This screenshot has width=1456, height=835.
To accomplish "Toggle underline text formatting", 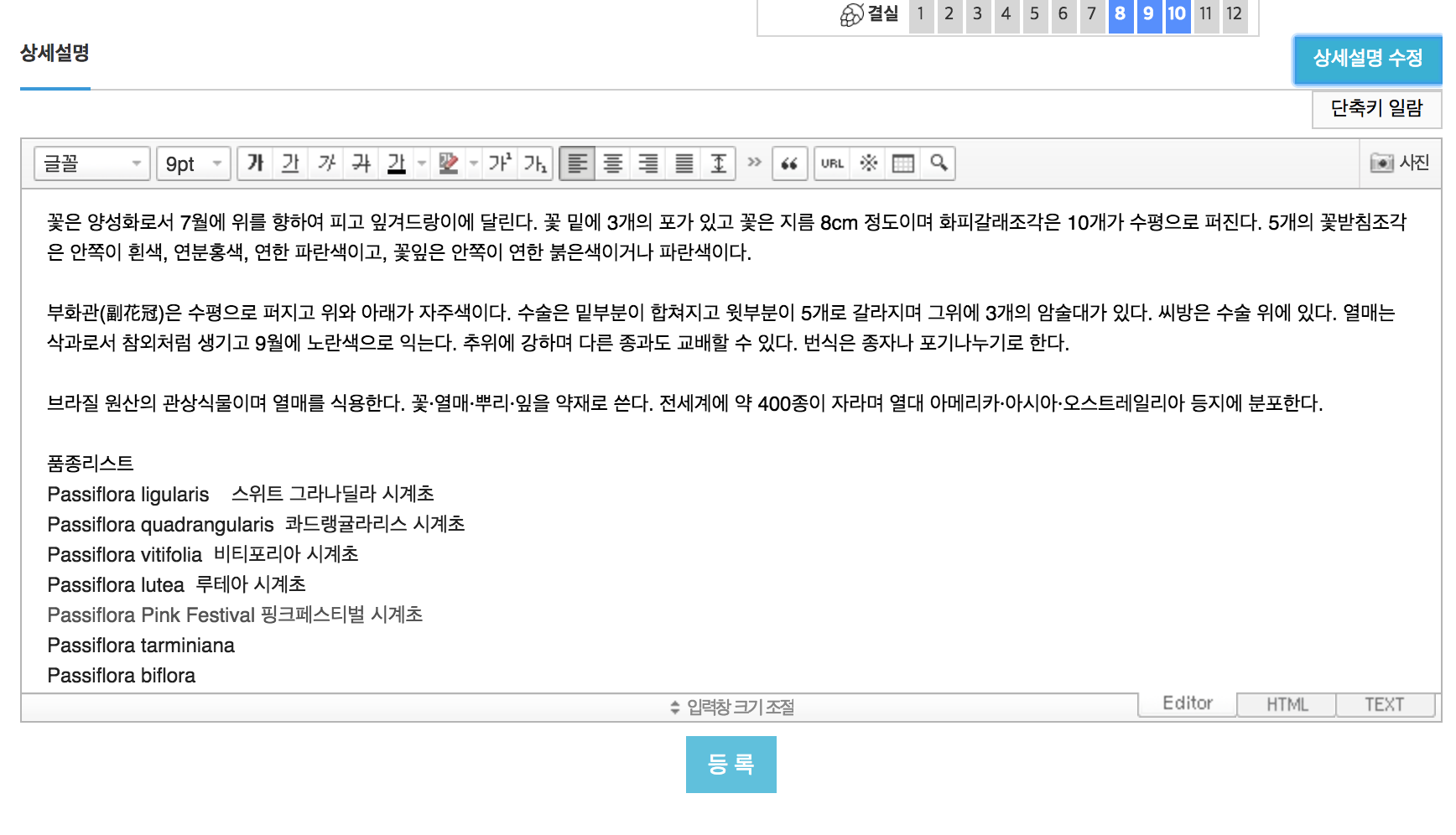I will coord(291,163).
